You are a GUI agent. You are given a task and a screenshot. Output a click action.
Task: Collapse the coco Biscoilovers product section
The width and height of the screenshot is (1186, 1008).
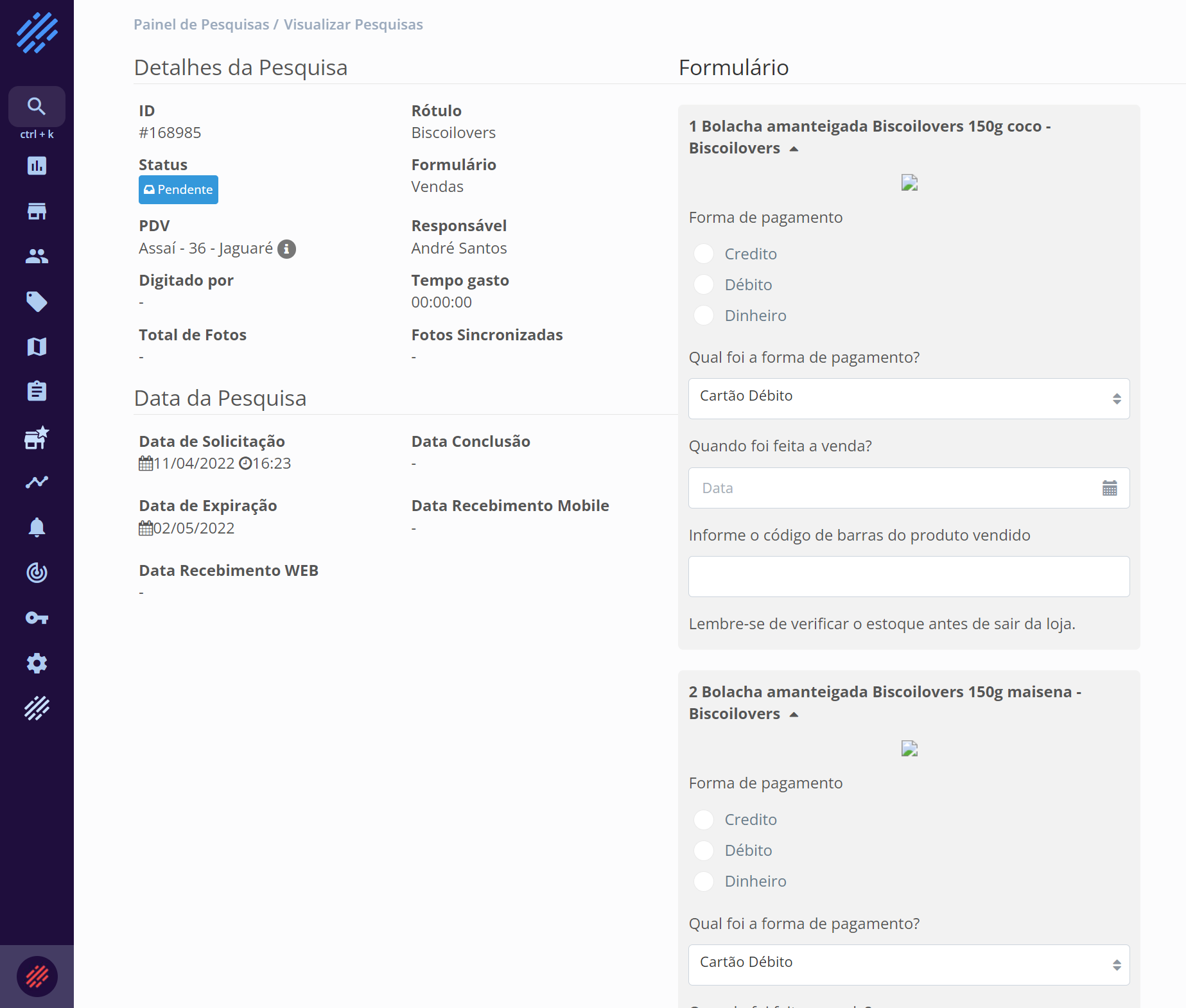click(794, 148)
